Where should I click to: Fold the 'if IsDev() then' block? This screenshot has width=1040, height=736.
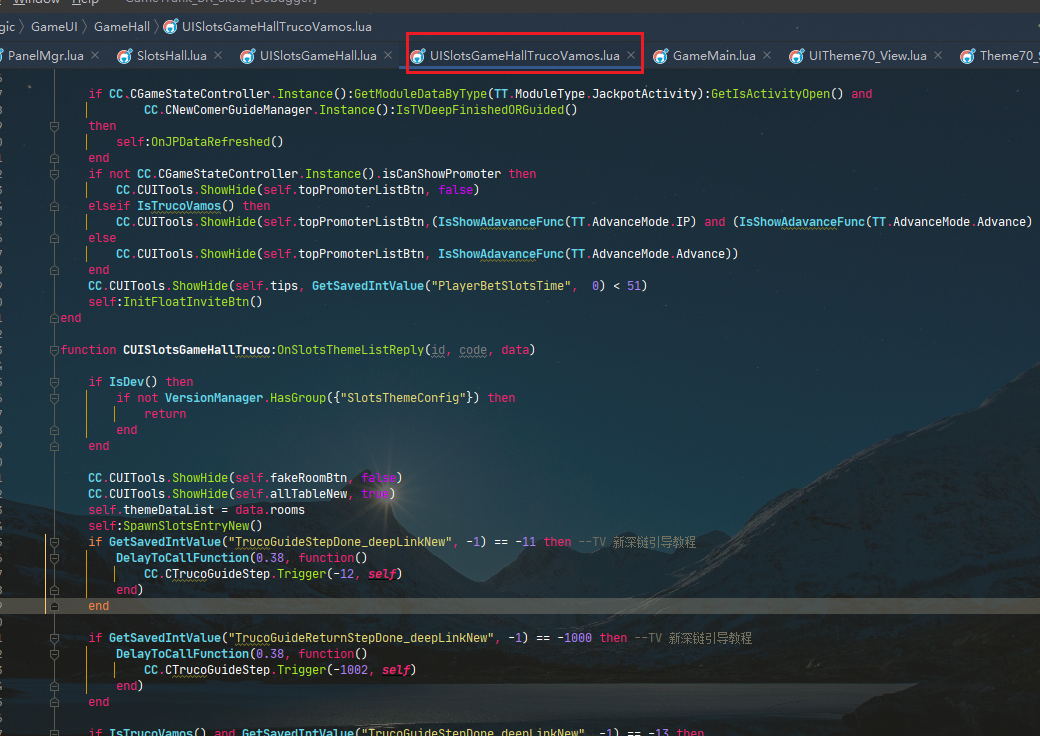(x=54, y=382)
